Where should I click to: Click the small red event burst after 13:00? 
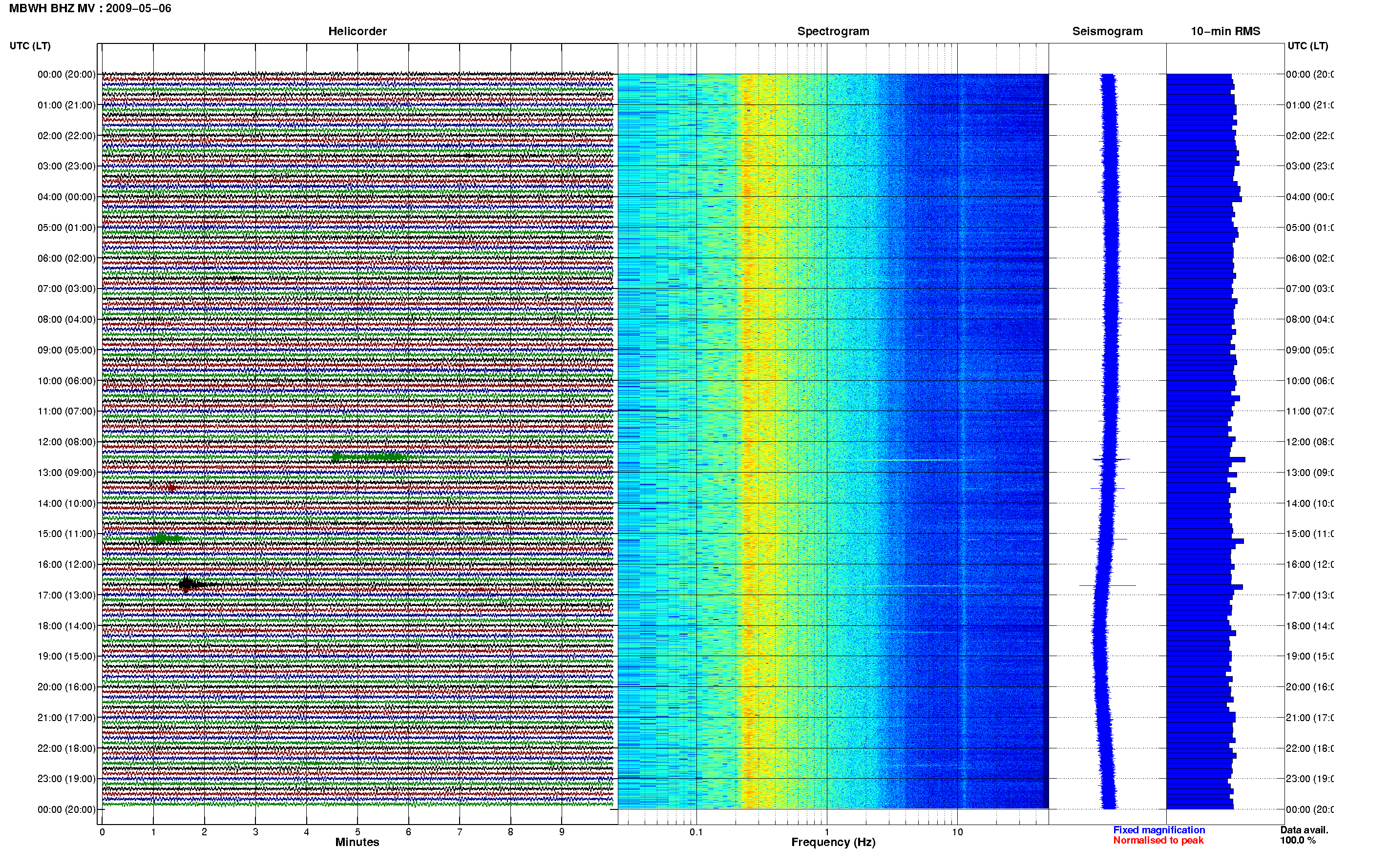[171, 488]
